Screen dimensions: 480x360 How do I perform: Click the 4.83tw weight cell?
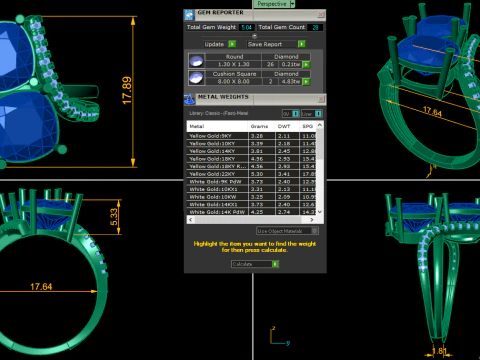click(x=291, y=82)
